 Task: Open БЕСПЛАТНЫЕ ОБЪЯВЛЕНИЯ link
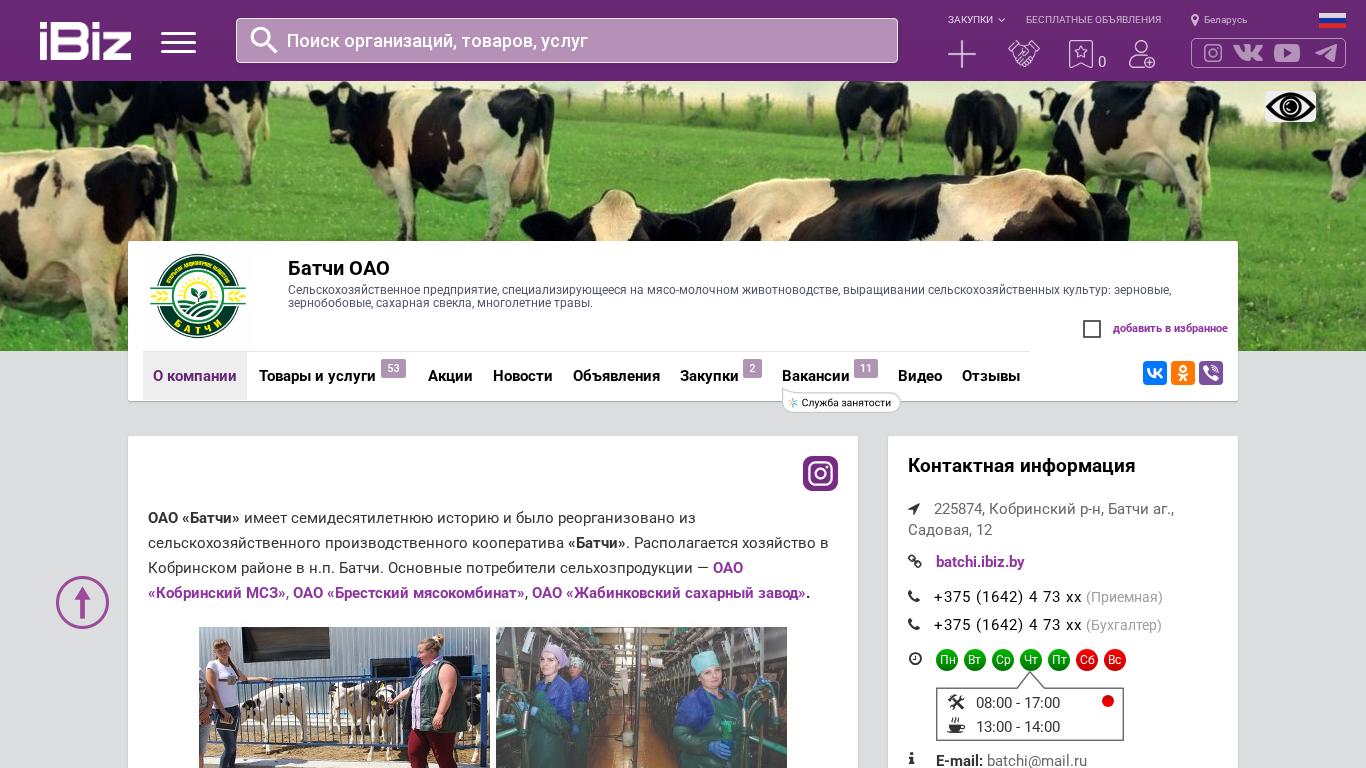[x=1093, y=20]
